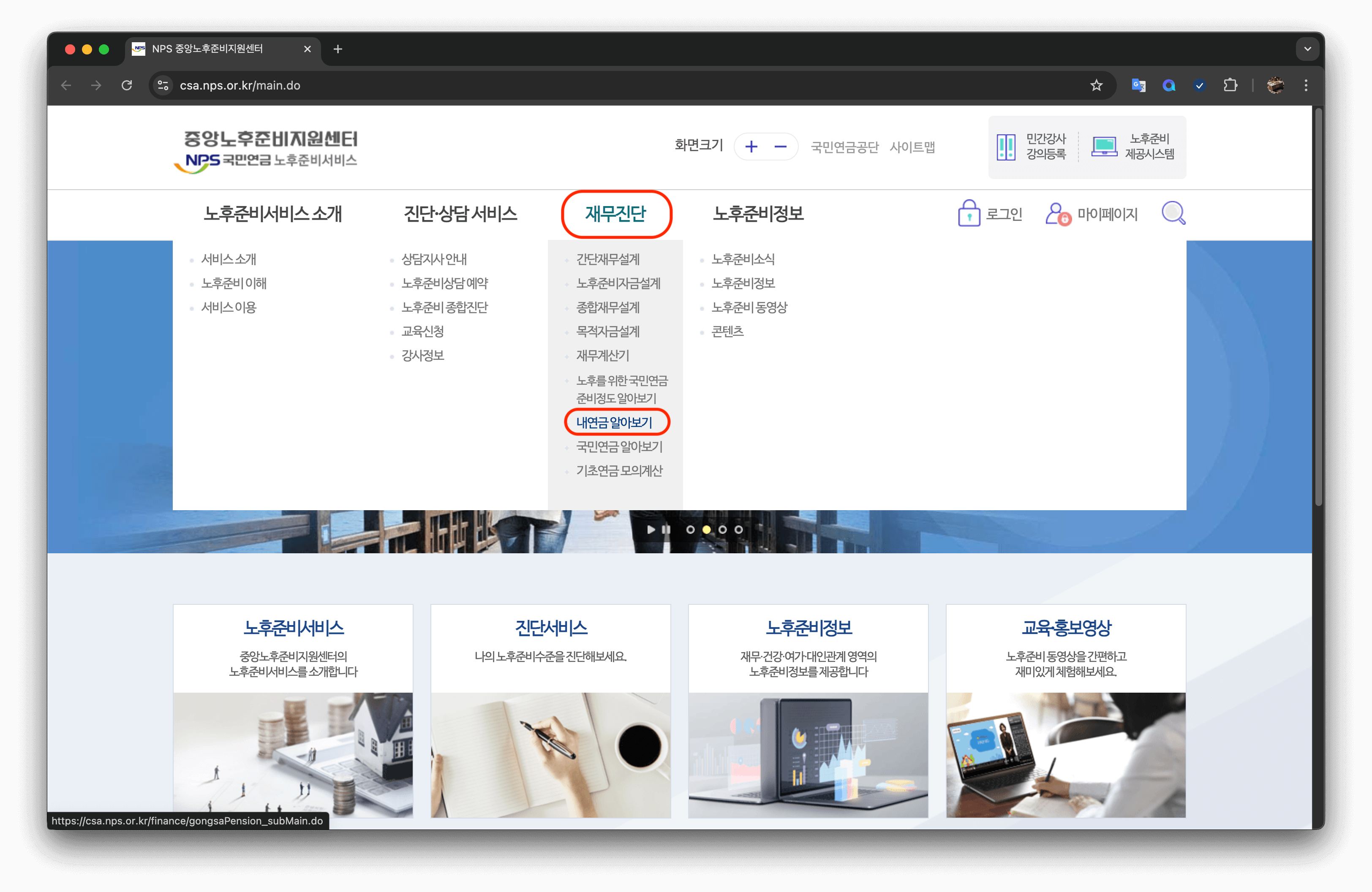Screen dimensions: 1372x892
Task: Select 내연금 알아보기 submenu item
Action: click(x=614, y=422)
